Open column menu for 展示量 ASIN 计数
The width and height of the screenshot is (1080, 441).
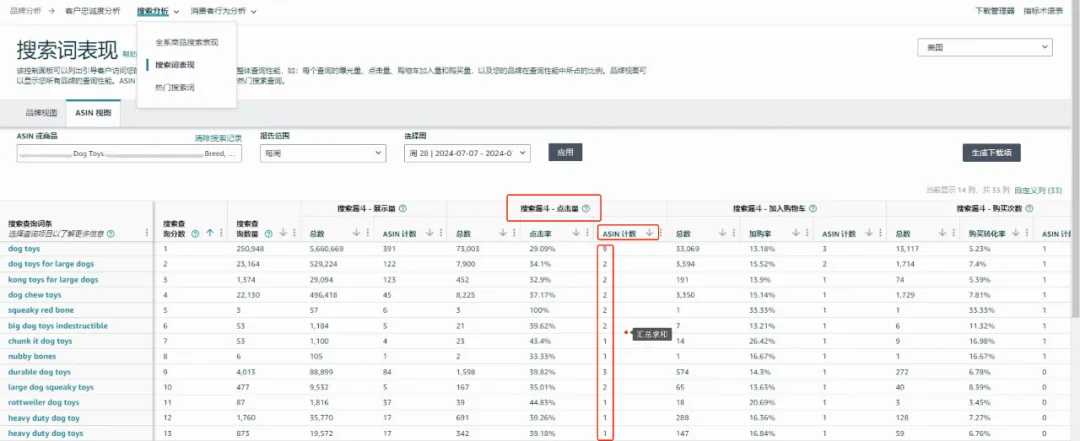pyautogui.click(x=440, y=233)
